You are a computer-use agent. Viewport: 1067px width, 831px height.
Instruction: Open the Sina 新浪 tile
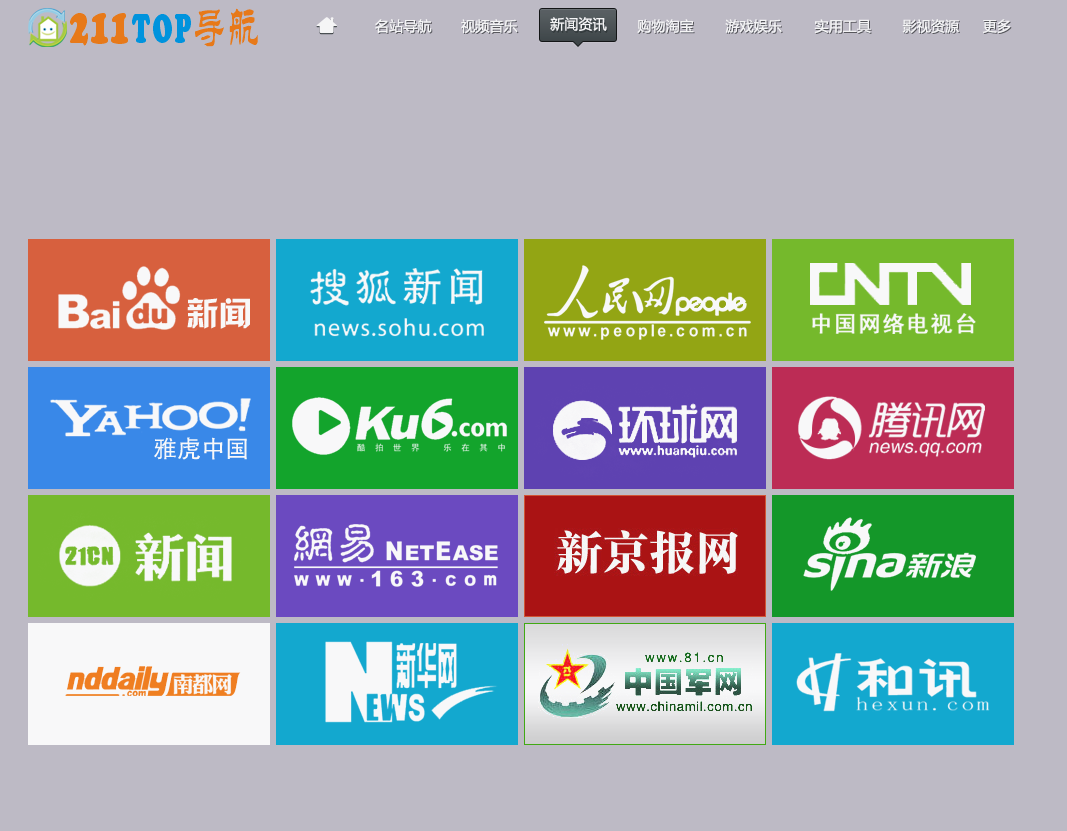pos(893,556)
